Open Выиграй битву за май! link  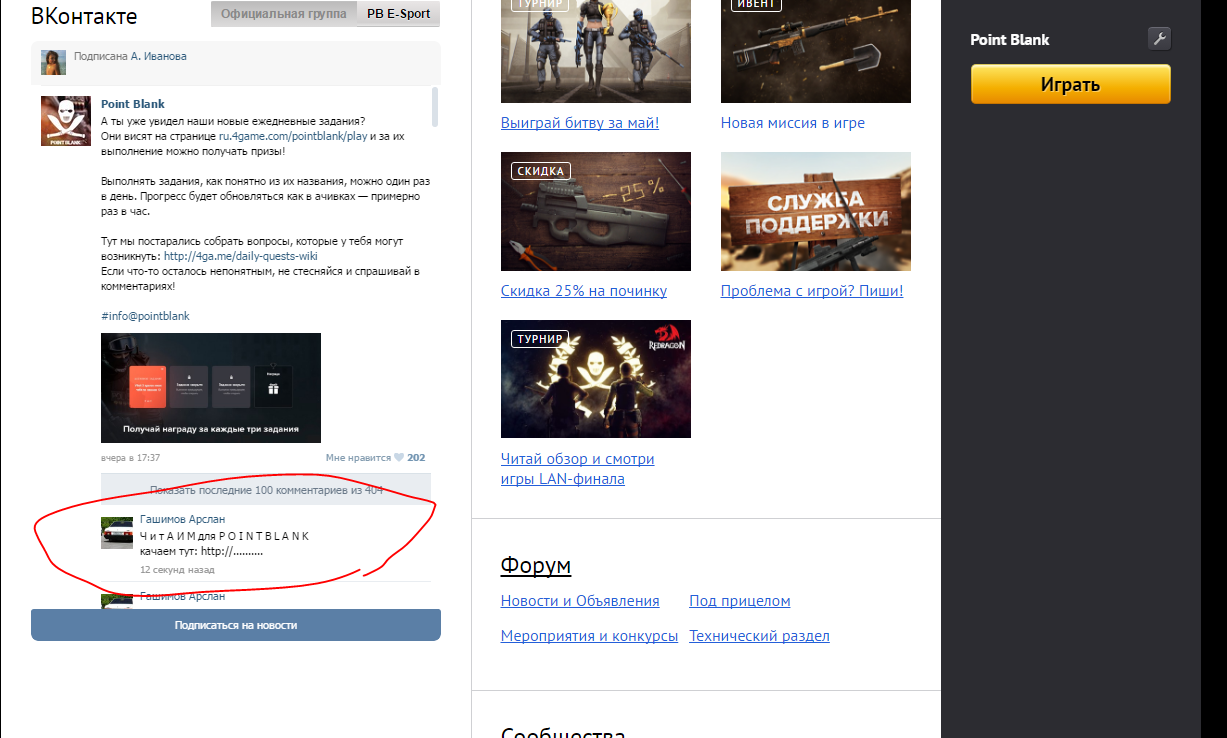click(x=580, y=123)
